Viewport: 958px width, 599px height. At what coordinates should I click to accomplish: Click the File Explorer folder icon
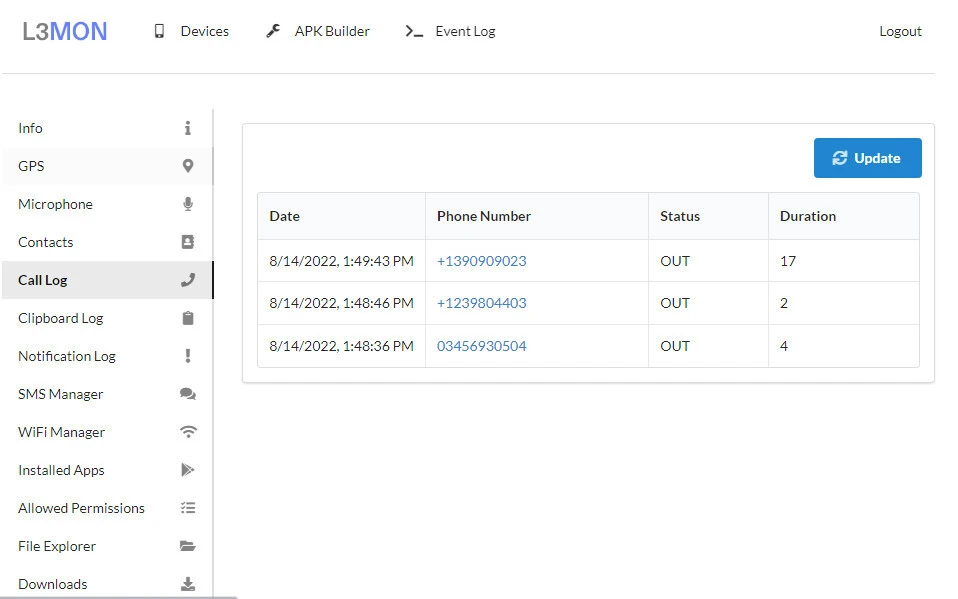[x=187, y=546]
